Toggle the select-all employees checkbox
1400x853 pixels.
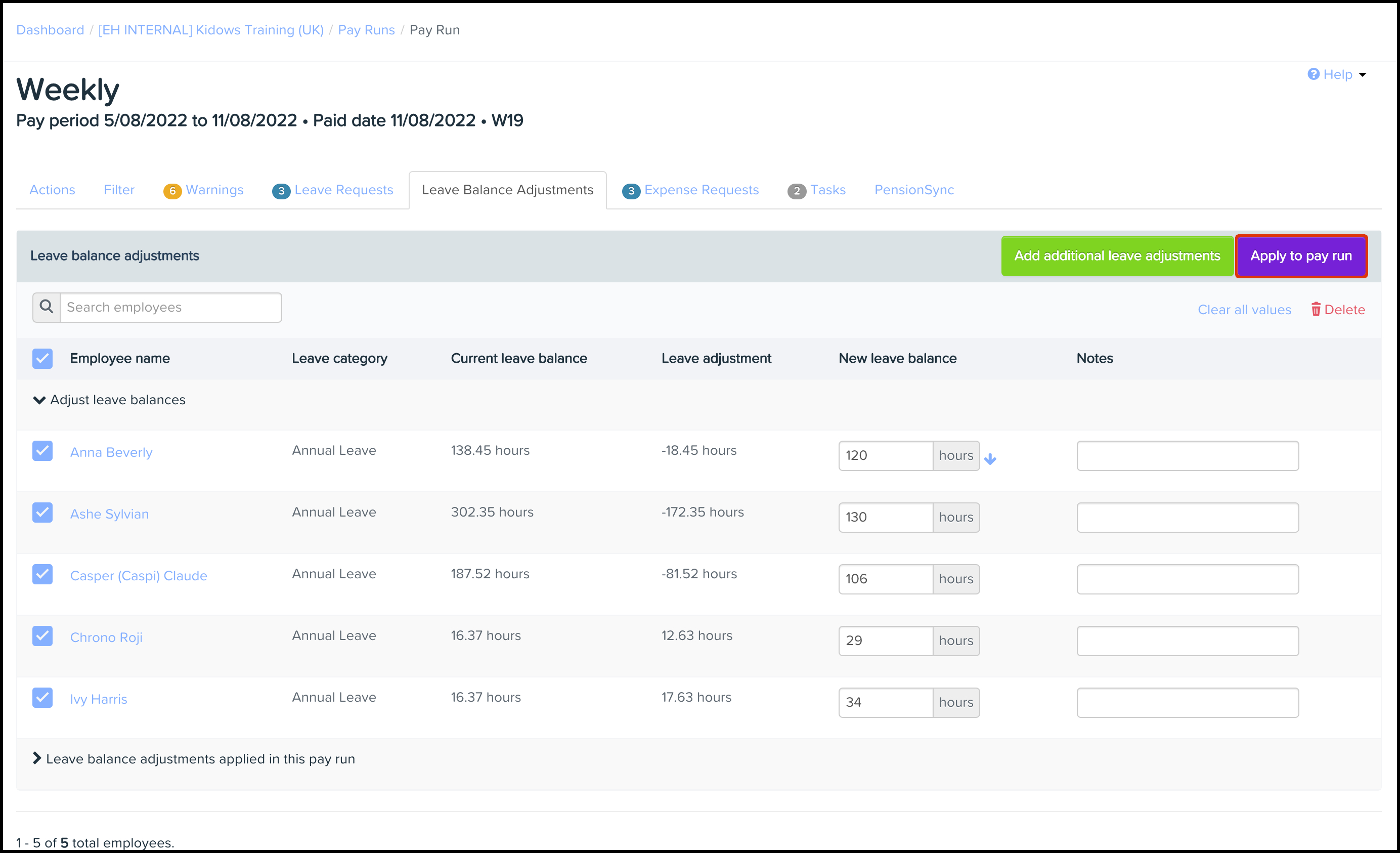pyautogui.click(x=42, y=359)
